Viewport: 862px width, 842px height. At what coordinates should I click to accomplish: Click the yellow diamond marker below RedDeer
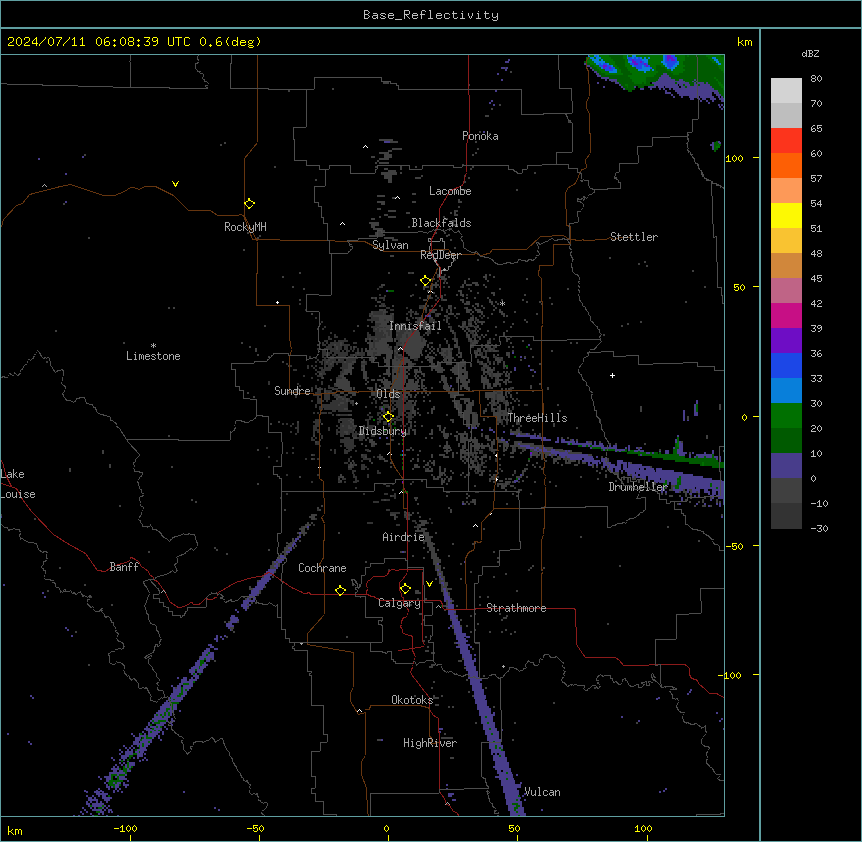pos(426,281)
